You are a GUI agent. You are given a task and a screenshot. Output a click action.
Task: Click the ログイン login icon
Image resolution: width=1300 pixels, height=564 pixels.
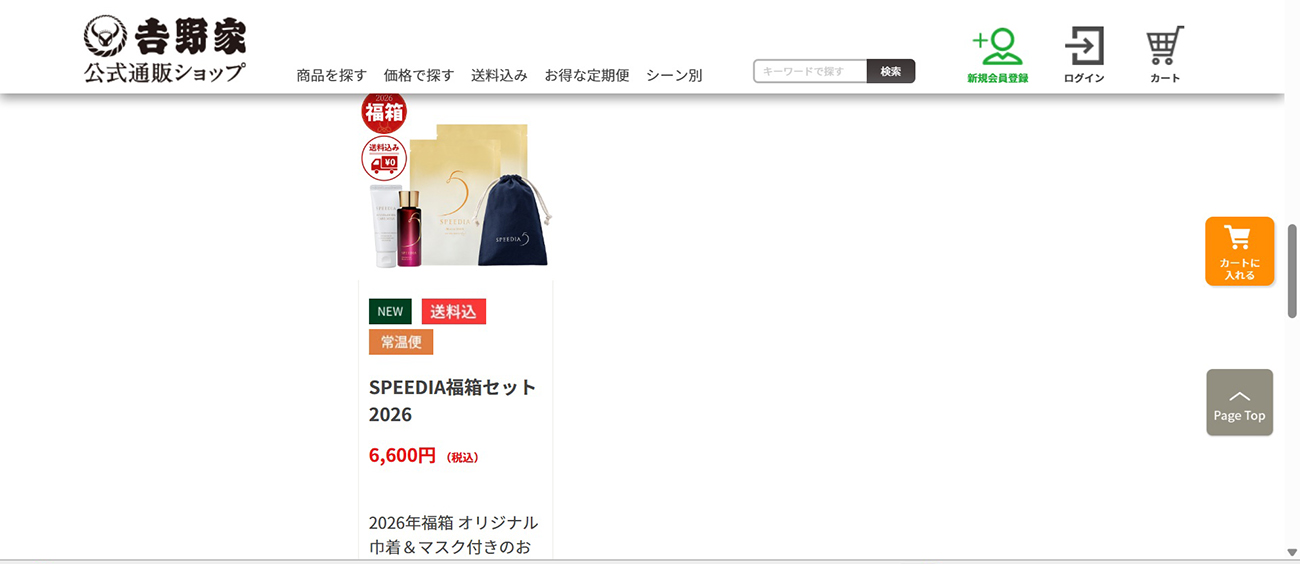click(1084, 55)
